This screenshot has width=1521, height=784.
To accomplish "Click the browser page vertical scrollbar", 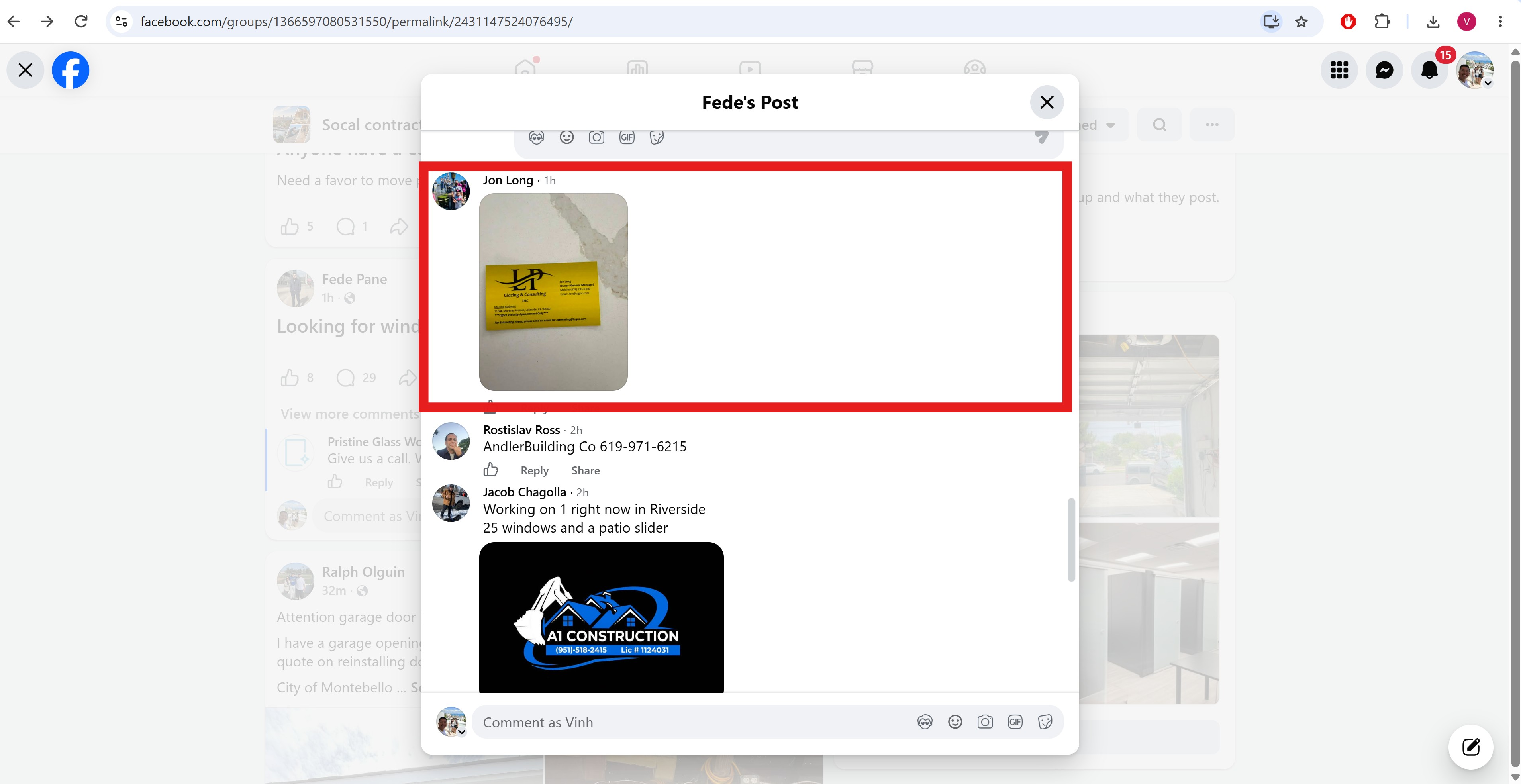I will [1515, 413].
